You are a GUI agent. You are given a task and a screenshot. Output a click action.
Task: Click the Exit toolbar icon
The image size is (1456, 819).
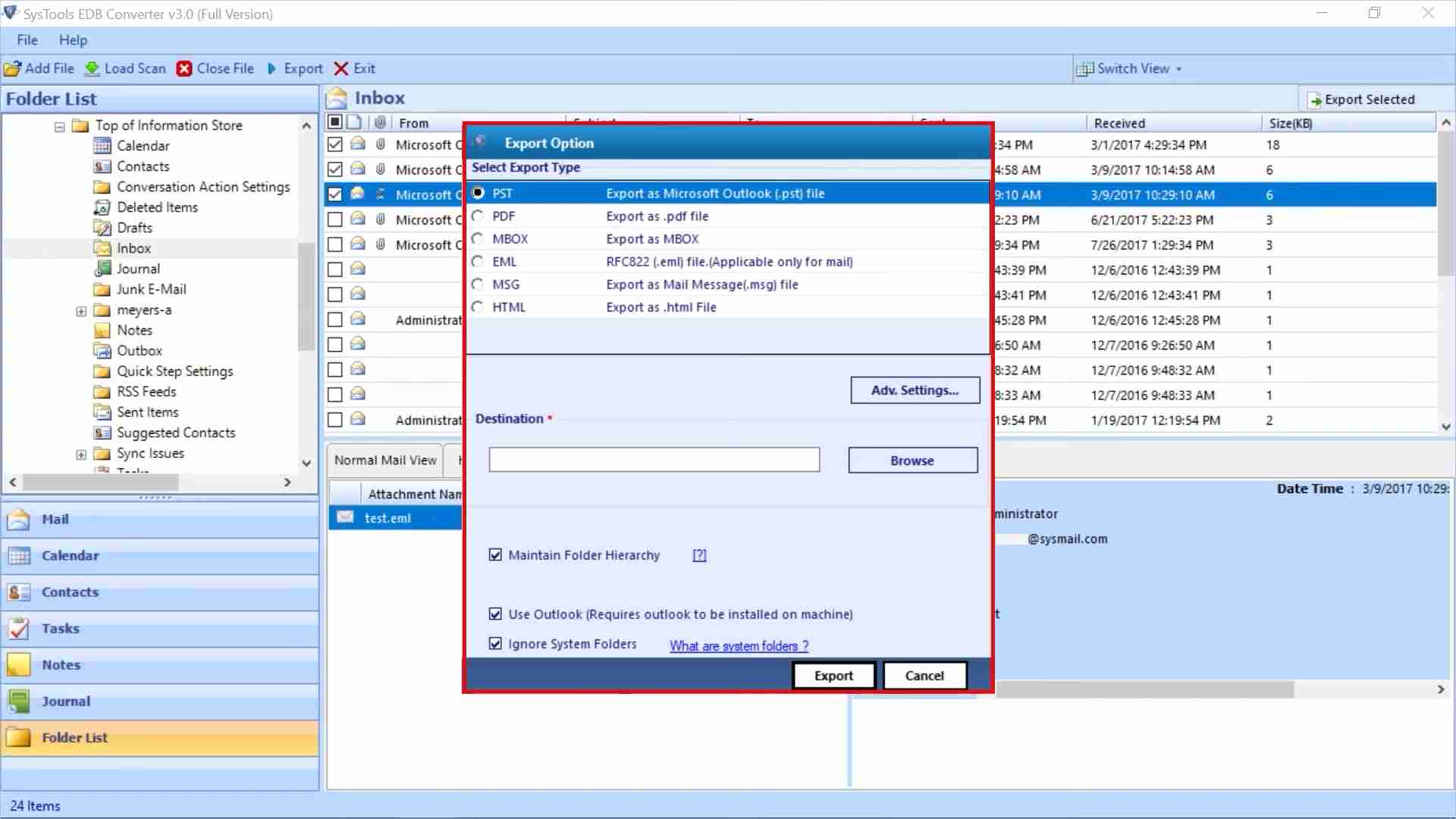coord(341,68)
